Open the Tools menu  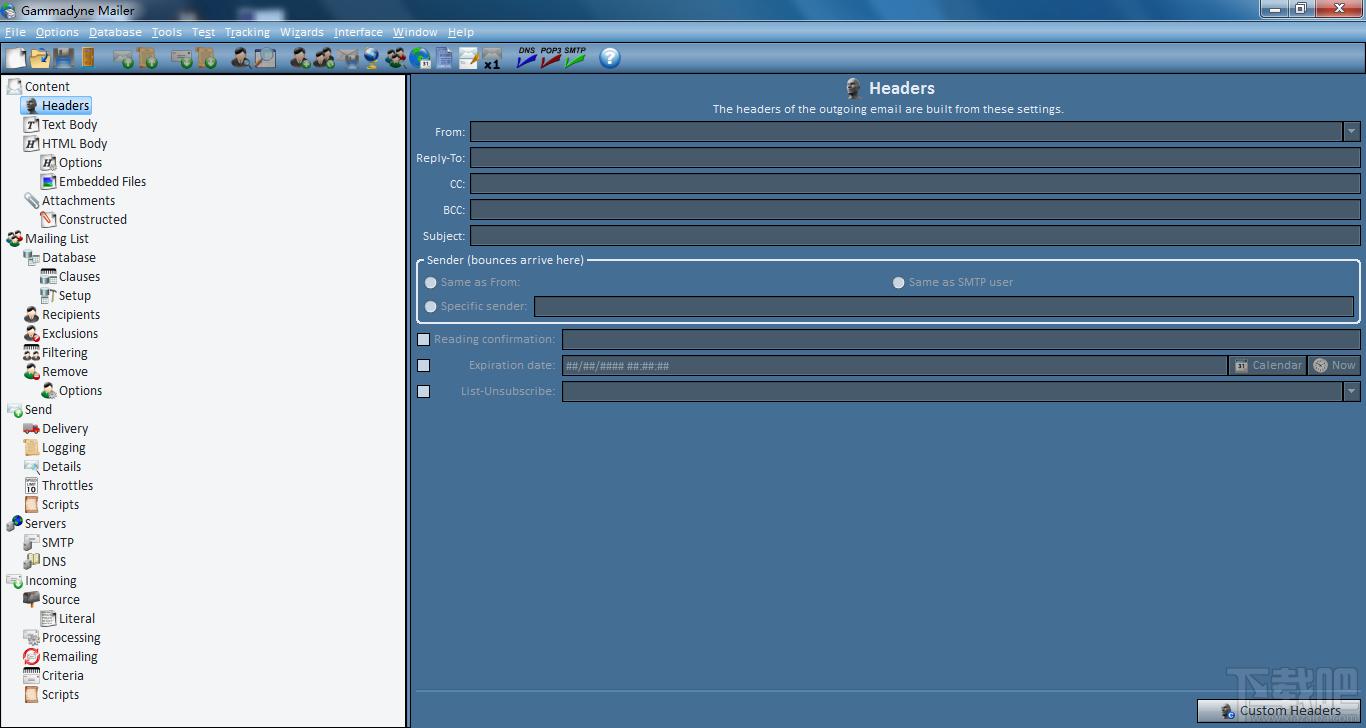tap(167, 32)
